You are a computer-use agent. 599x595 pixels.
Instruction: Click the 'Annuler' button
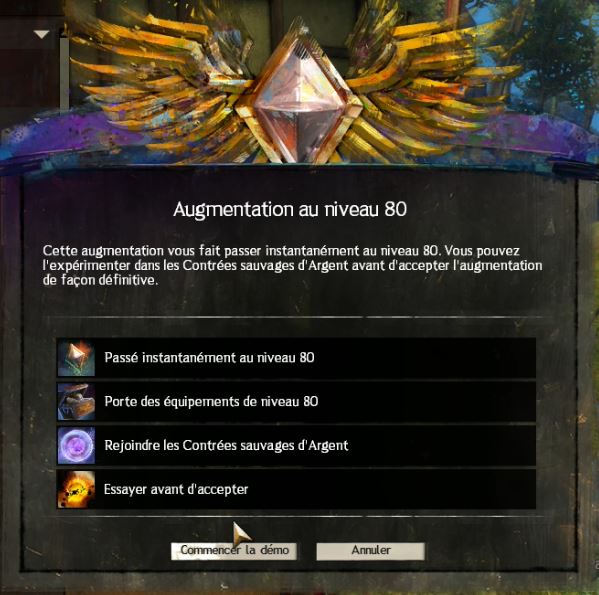click(x=371, y=551)
